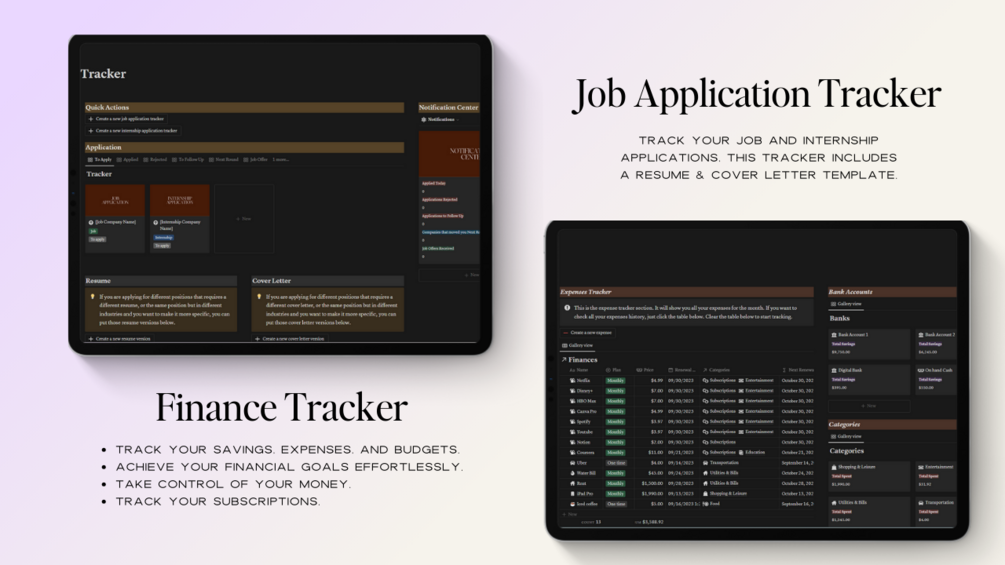Click the Name column header in Finances
Viewport: 1005px width, 565px height.
(x=579, y=370)
